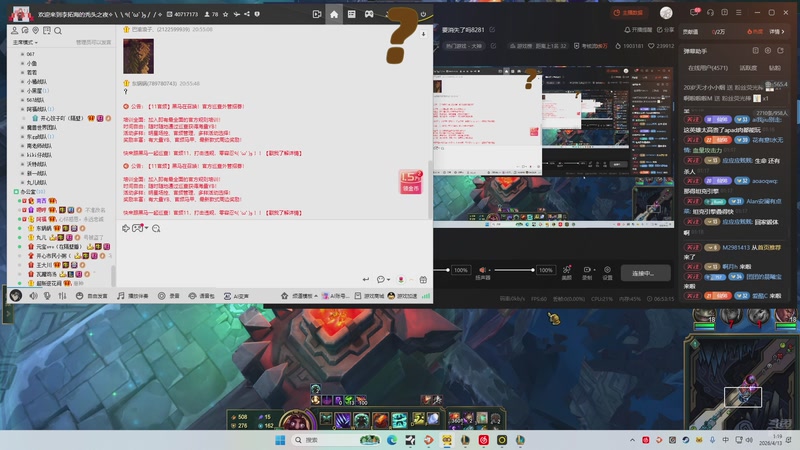Jump to latest message with down arrow
Screen dimensions: 800x450
(423, 34)
